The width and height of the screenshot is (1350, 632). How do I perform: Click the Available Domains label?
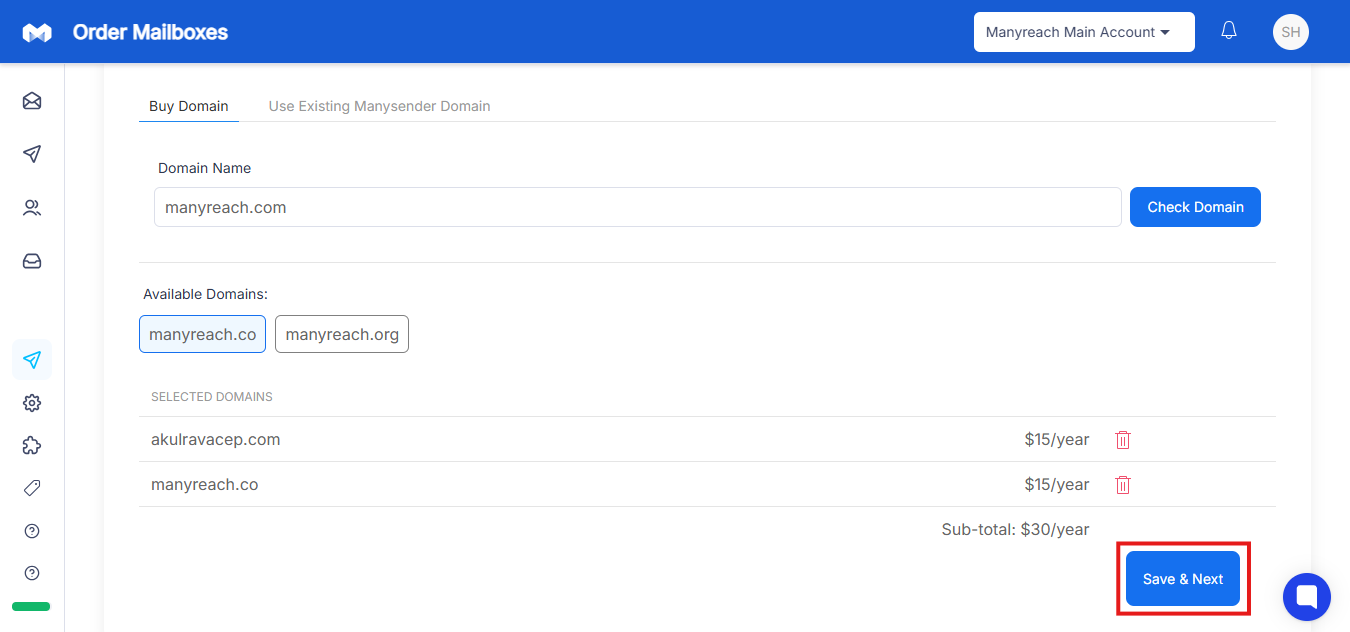coord(205,294)
